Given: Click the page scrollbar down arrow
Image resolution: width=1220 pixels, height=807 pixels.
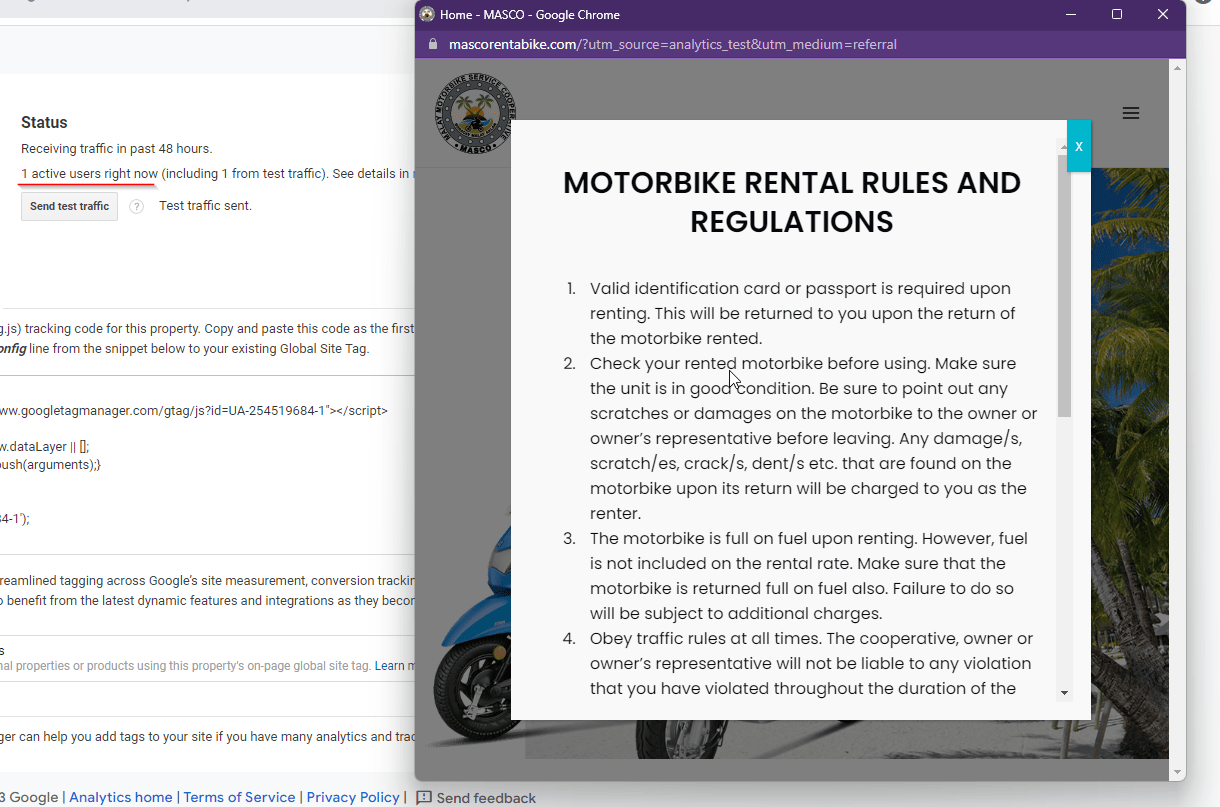Looking at the screenshot, I should pos(1177,772).
